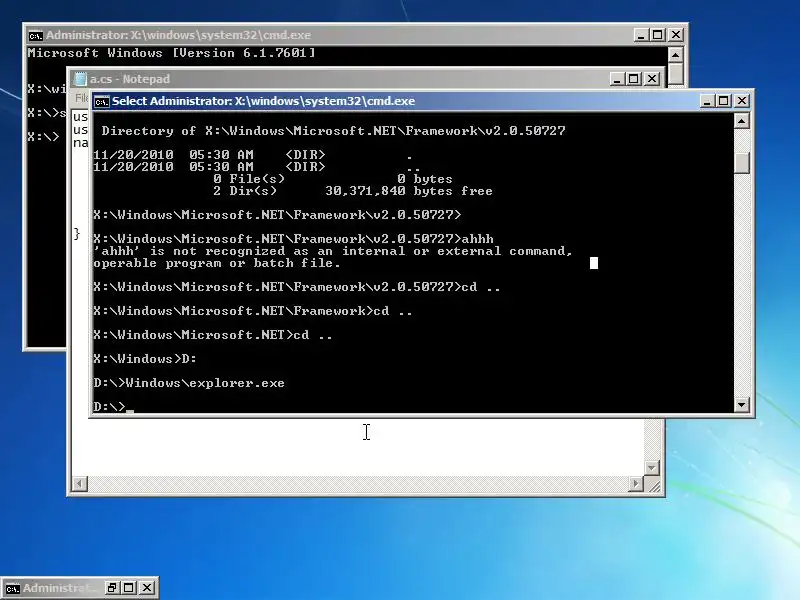Click the 'X:\Windows>D:' line
Image resolution: width=800 pixels, height=600 pixels.
tap(145, 359)
